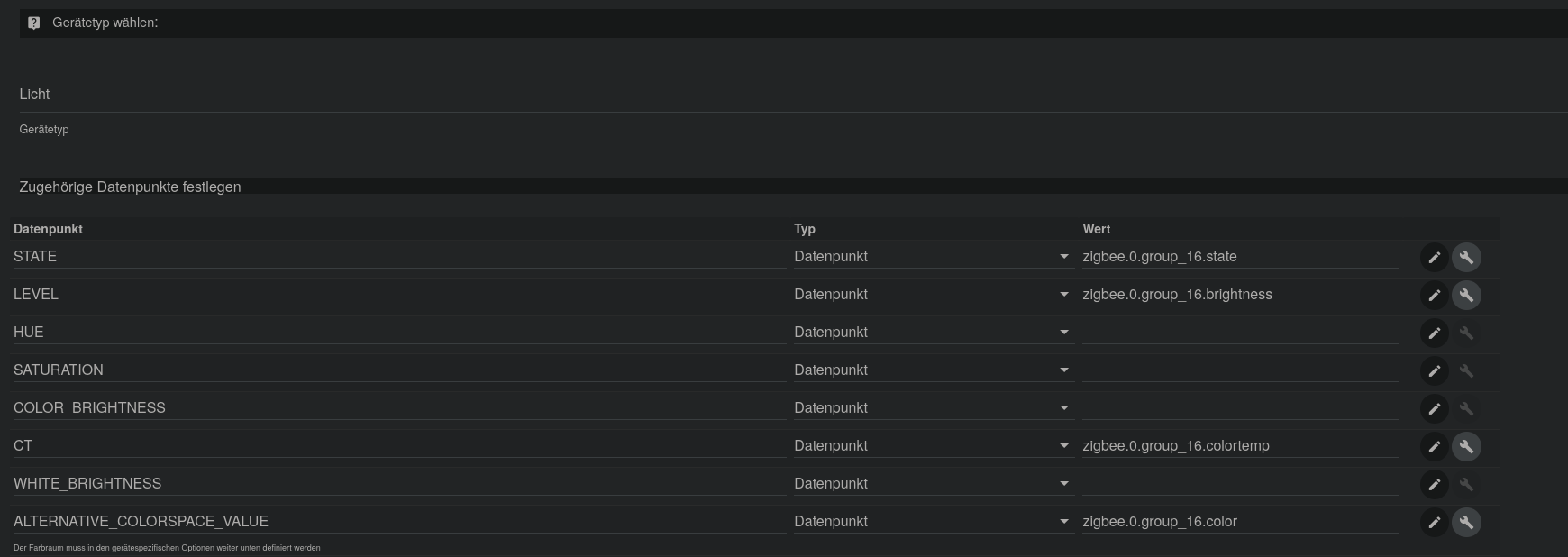Screen dimensions: 1568x557
Task: Click the wrench icon in STATE row
Action: click(x=1466, y=258)
